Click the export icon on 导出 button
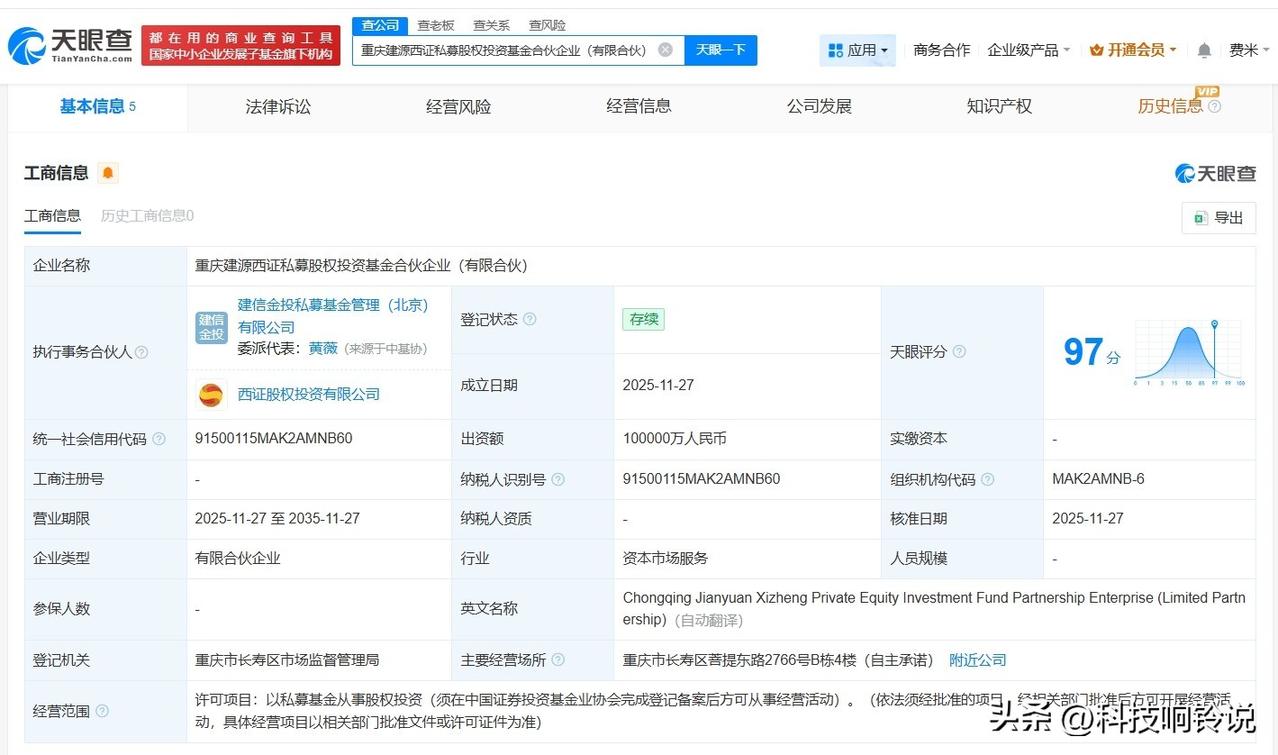Viewport: 1278px width, 755px height. tap(1200, 217)
